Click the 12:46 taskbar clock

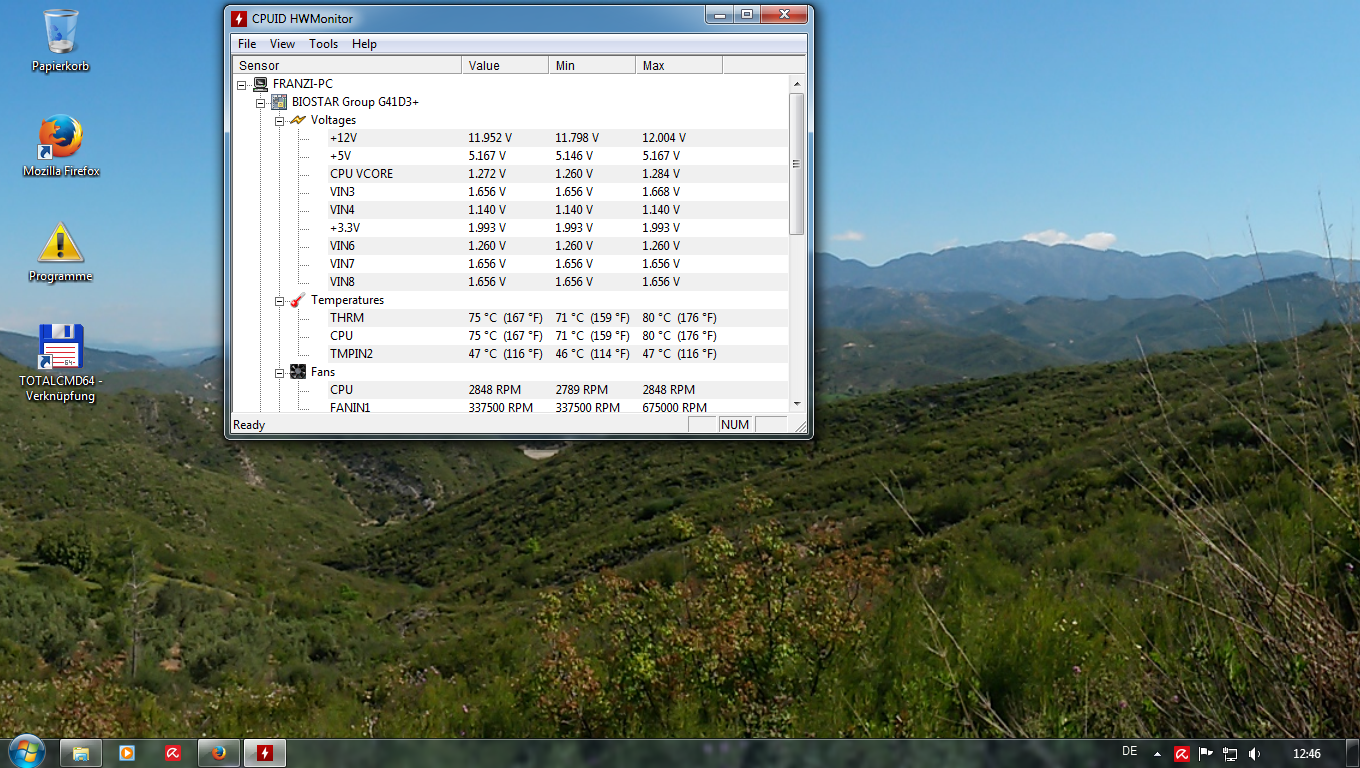pyautogui.click(x=1307, y=754)
